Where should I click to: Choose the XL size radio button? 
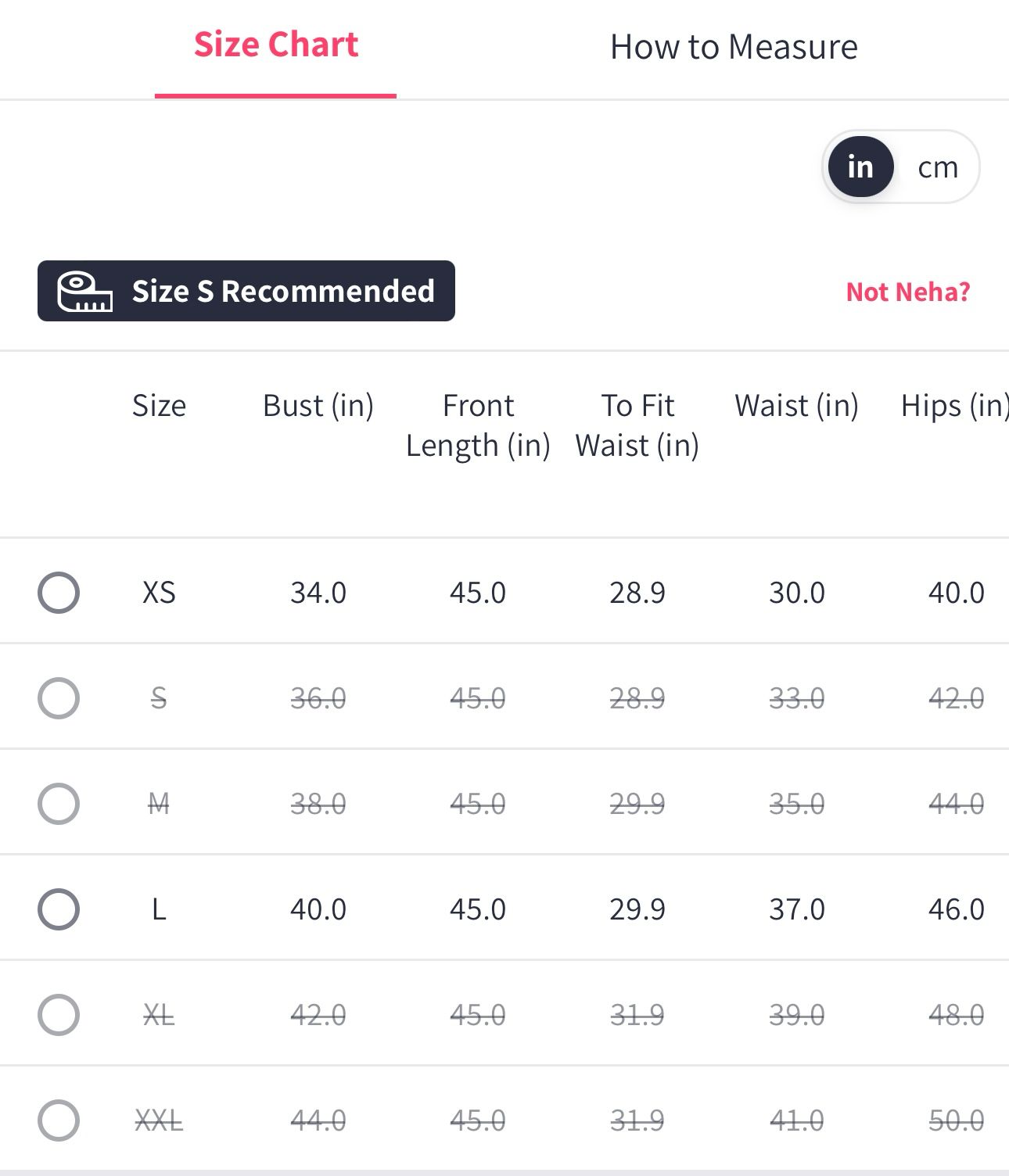point(59,1014)
